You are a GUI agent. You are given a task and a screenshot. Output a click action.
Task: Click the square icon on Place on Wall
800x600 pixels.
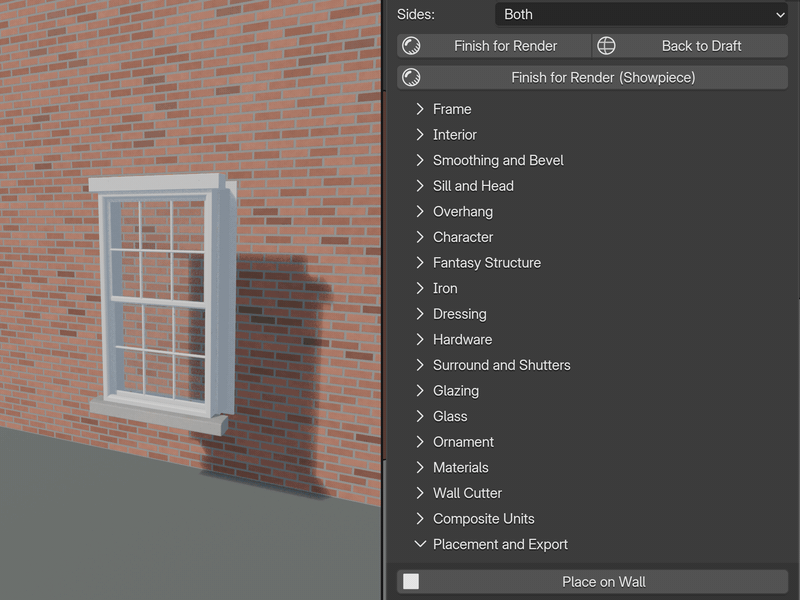[411, 582]
